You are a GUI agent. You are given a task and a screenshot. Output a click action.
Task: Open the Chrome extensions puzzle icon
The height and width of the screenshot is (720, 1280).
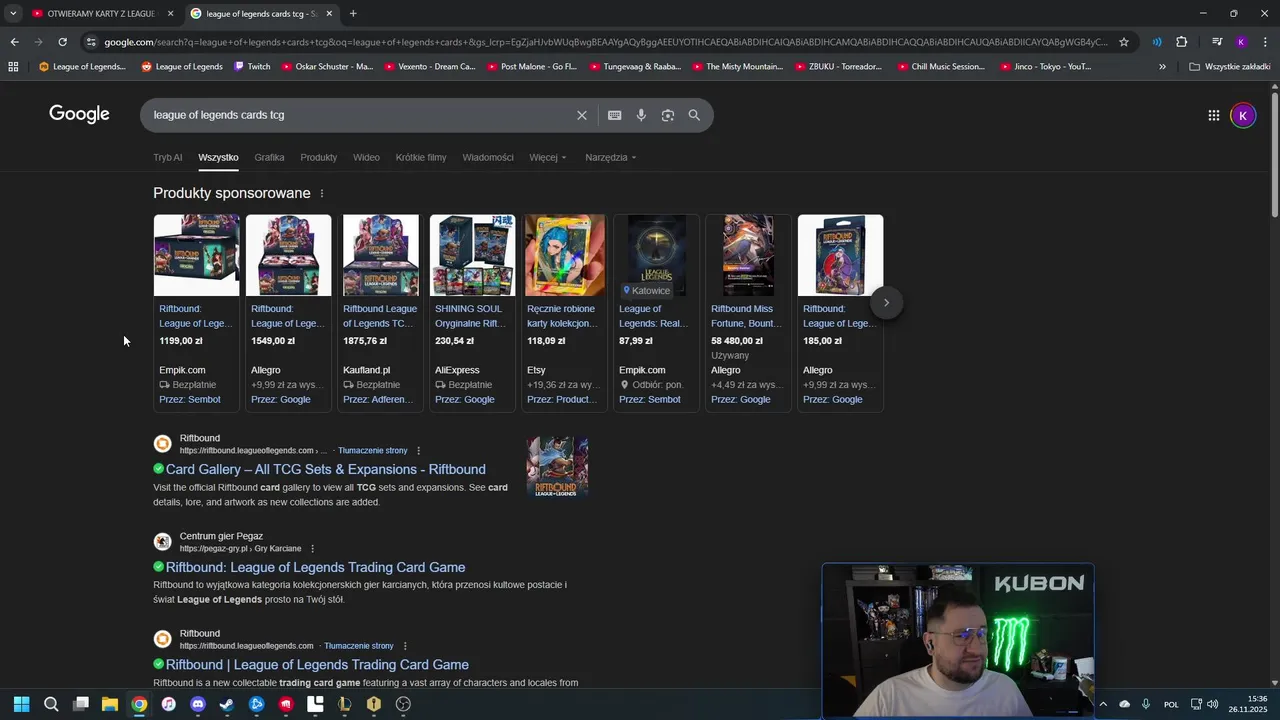[1182, 42]
